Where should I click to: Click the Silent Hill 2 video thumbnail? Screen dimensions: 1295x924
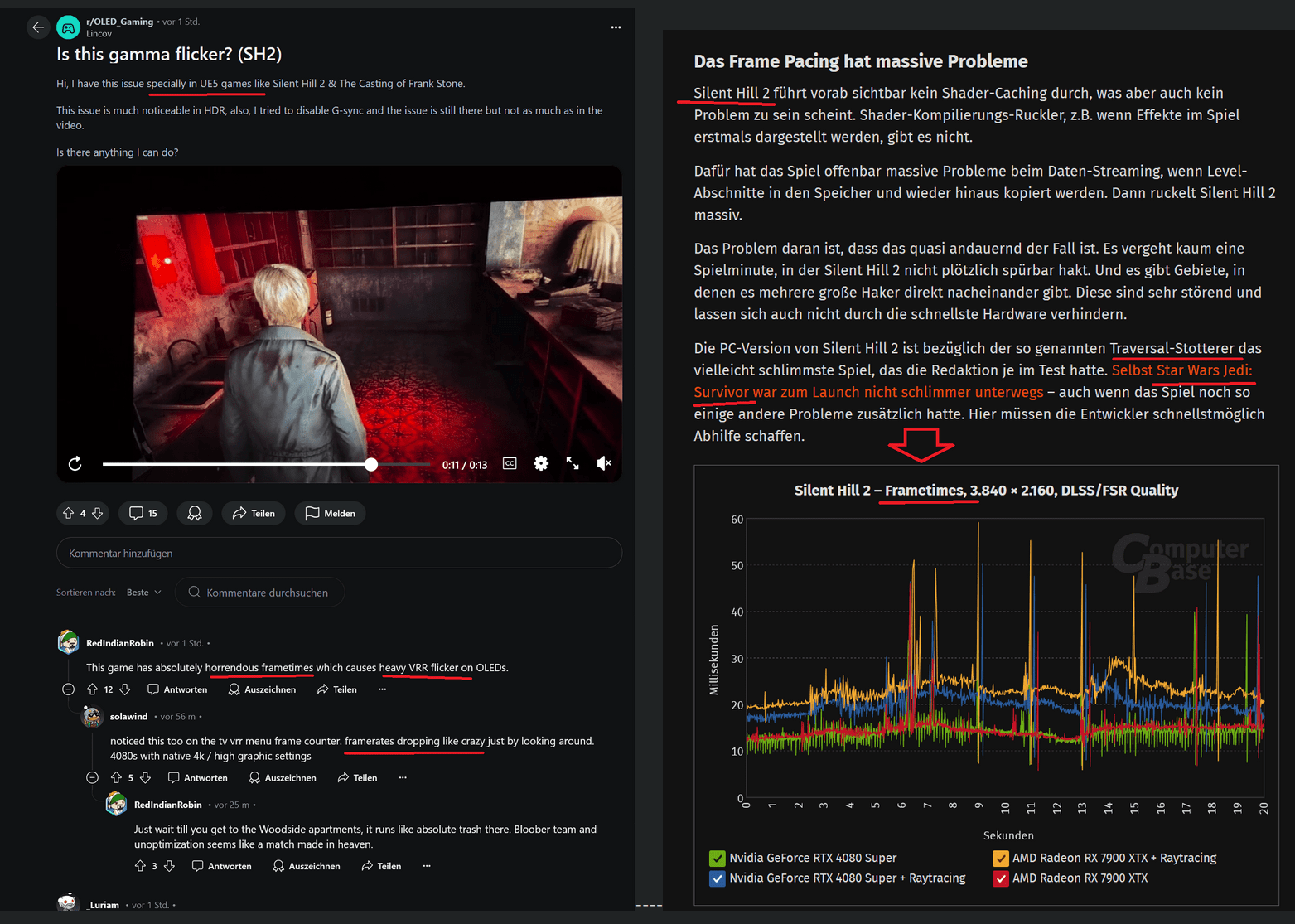point(340,323)
